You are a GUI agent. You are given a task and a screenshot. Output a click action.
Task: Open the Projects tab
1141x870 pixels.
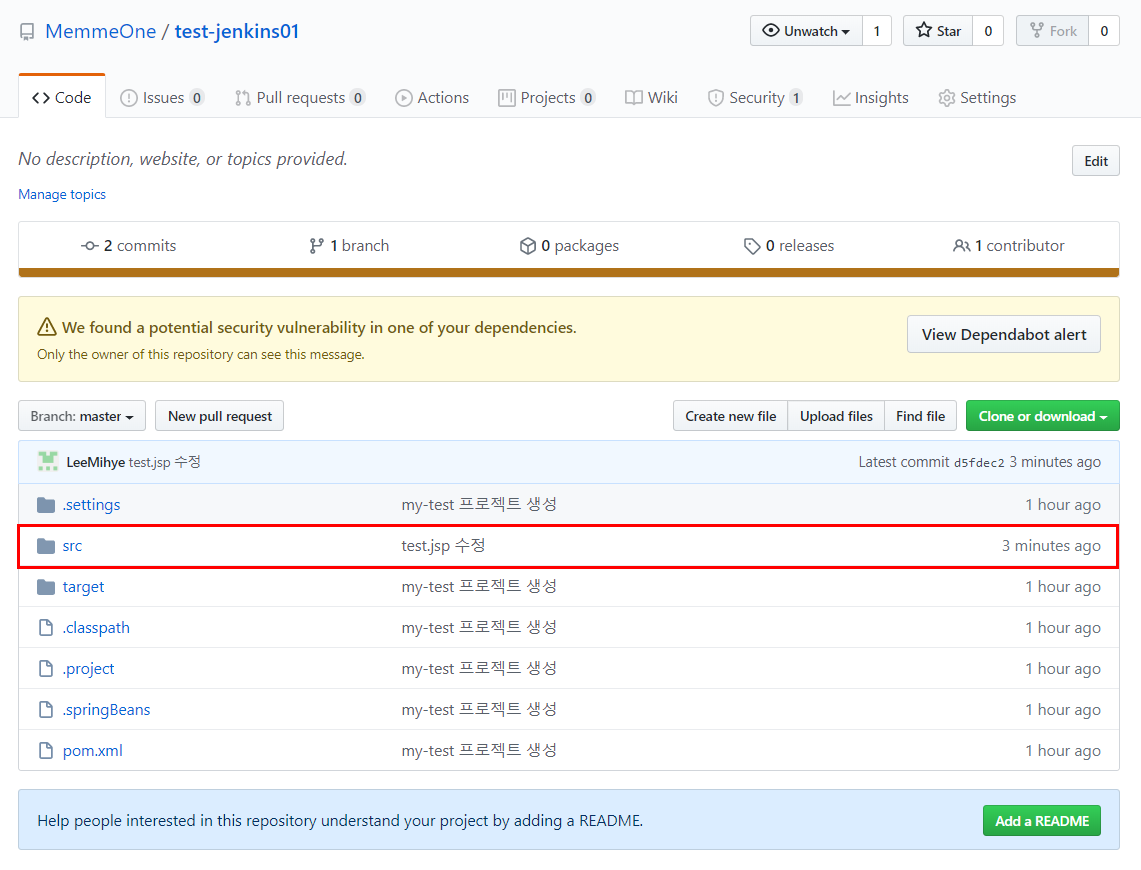pos(547,97)
